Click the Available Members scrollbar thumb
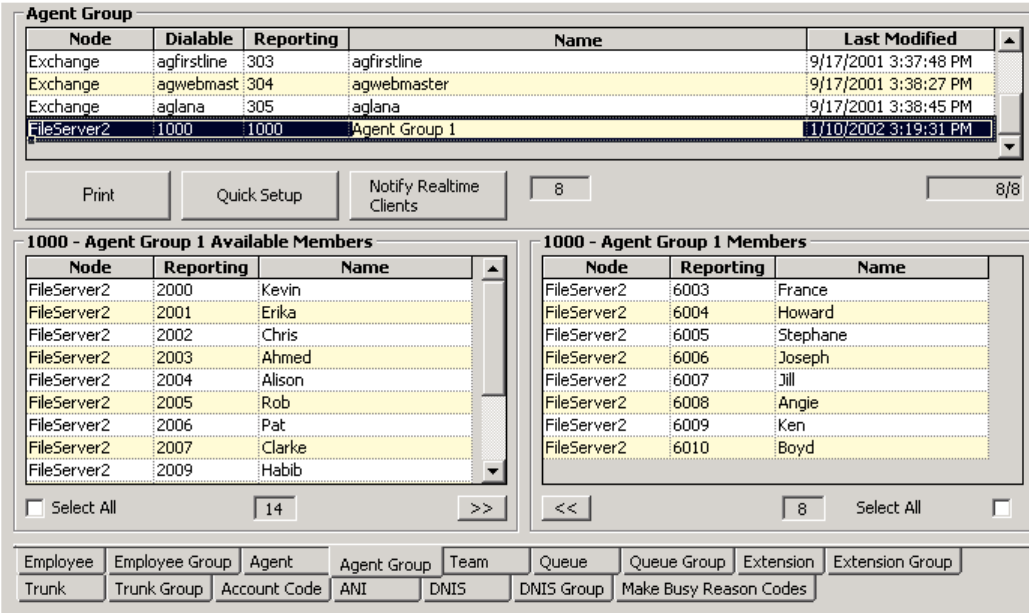Screen dimensions: 1029x613 [493, 338]
